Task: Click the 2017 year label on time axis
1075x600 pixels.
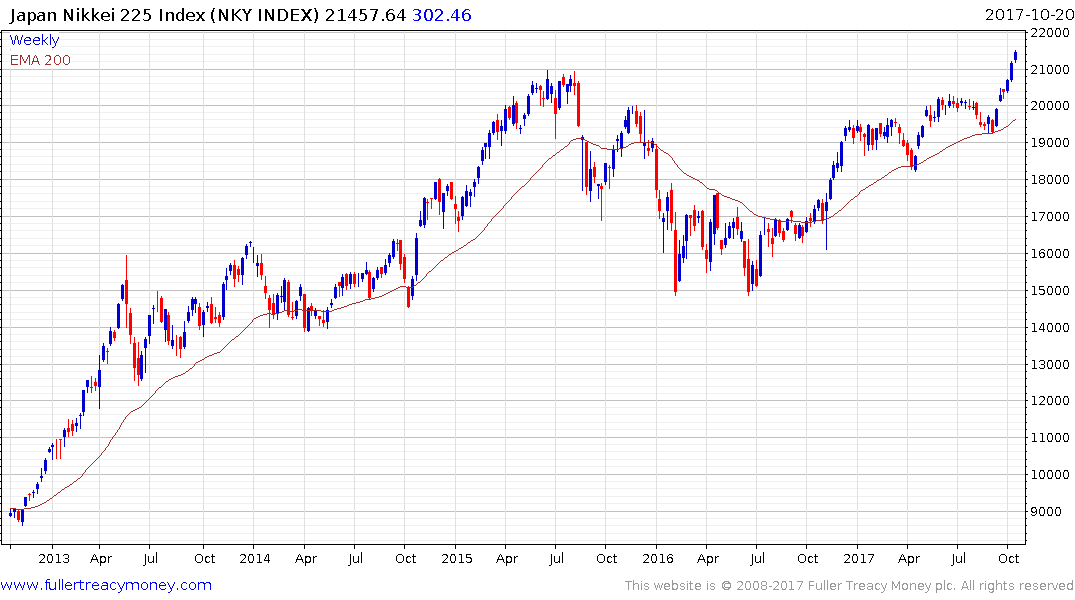Action: pyautogui.click(x=859, y=558)
